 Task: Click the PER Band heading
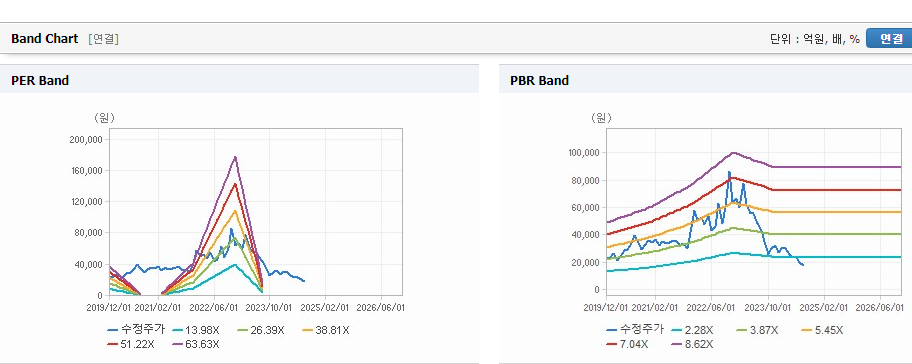[40, 81]
